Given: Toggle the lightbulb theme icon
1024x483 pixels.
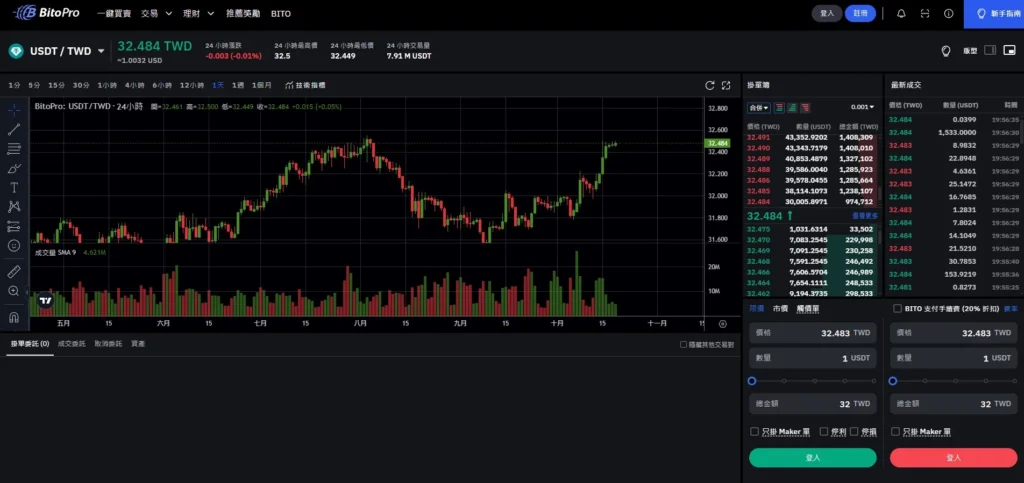Looking at the screenshot, I should 945,51.
